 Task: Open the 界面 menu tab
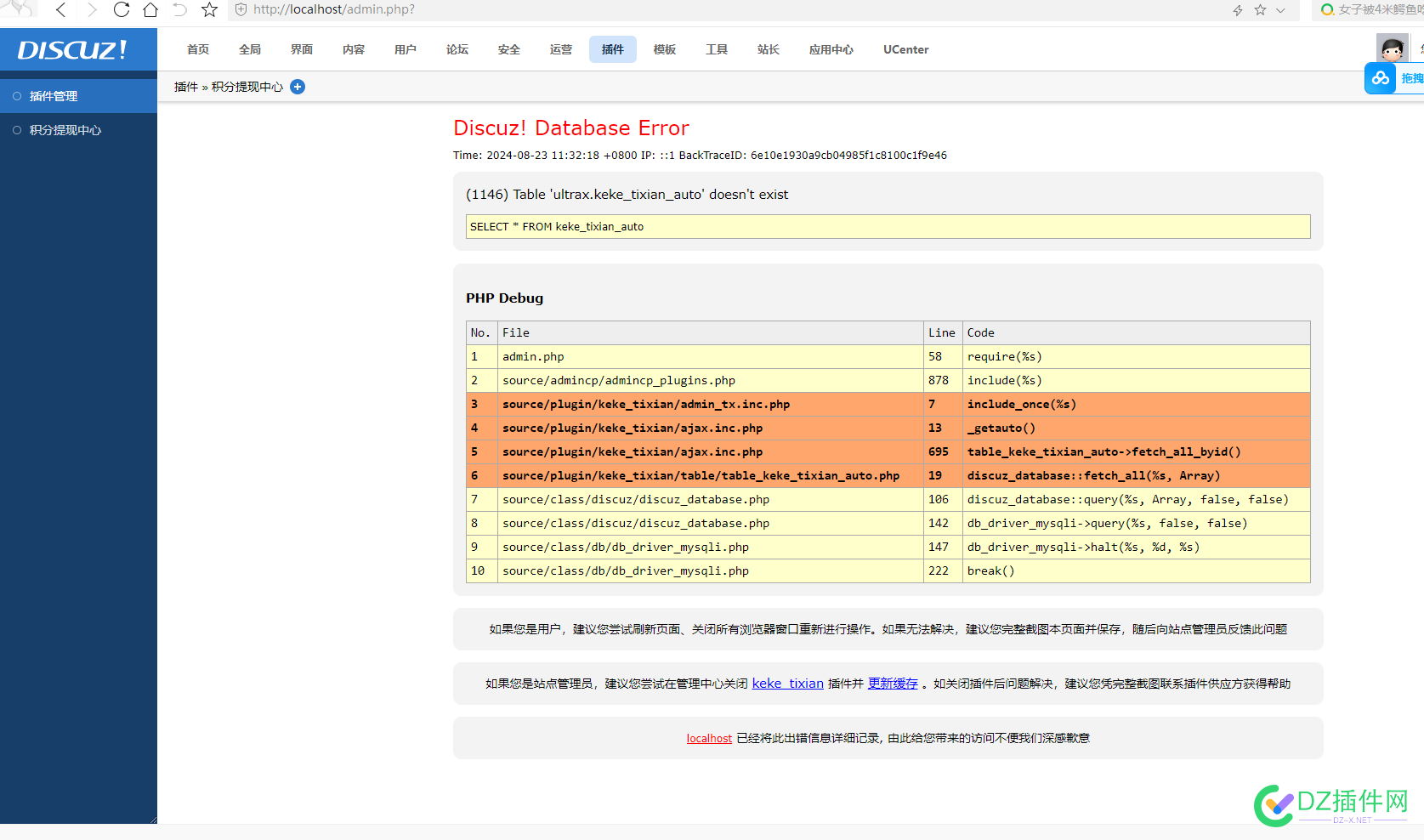coord(302,49)
